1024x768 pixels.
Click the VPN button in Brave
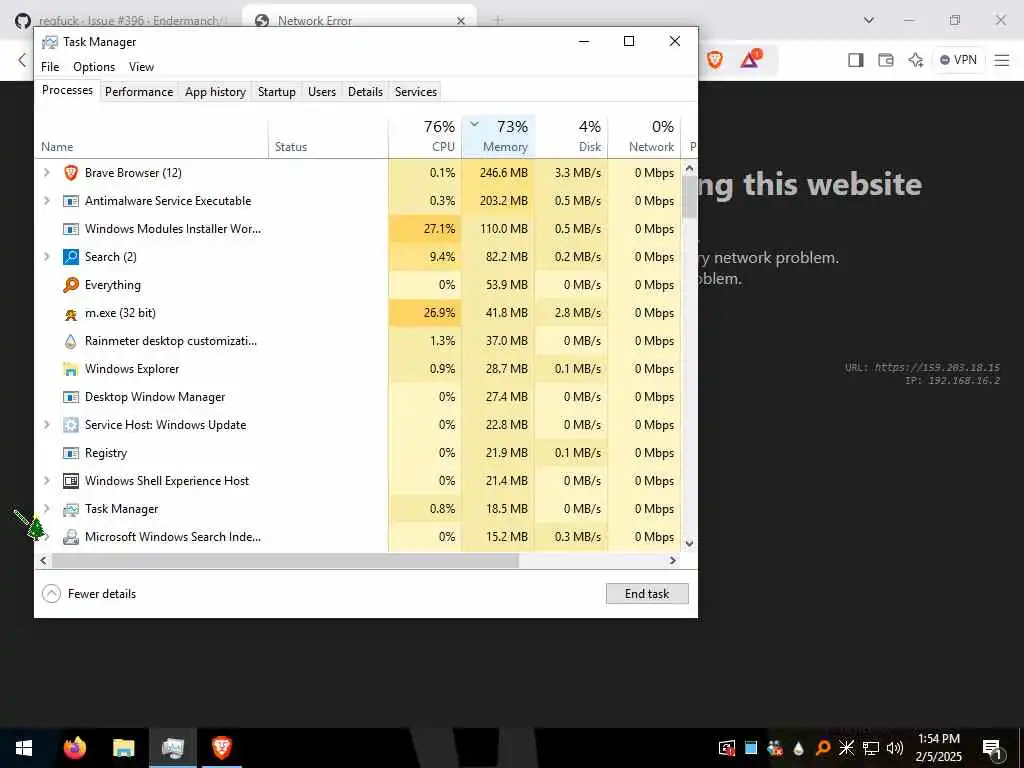pos(958,60)
